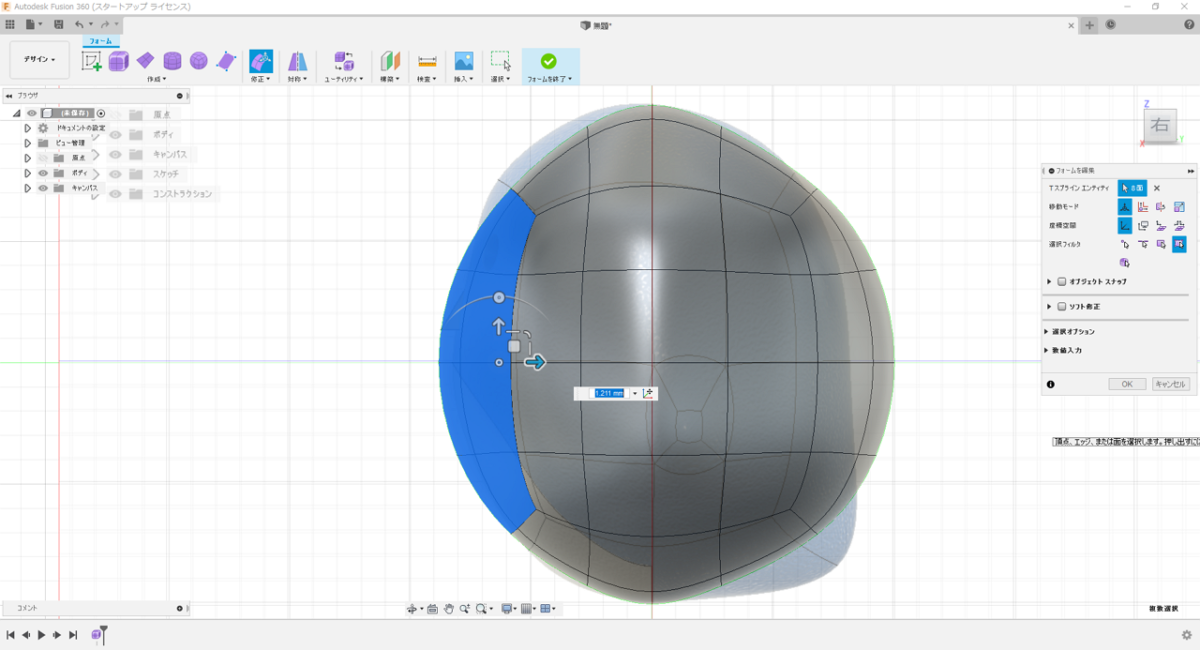
Task: Select the form Box tool
Action: 119,61
